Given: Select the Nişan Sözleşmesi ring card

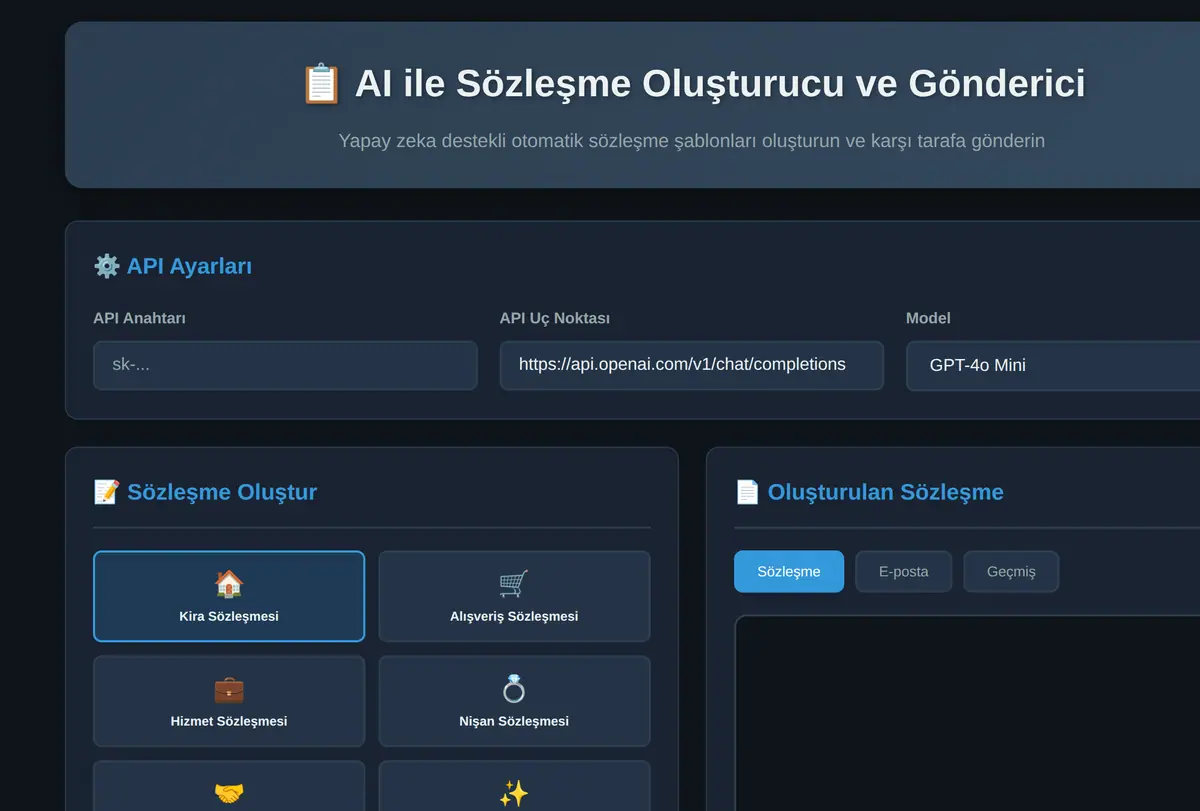Looking at the screenshot, I should point(514,701).
